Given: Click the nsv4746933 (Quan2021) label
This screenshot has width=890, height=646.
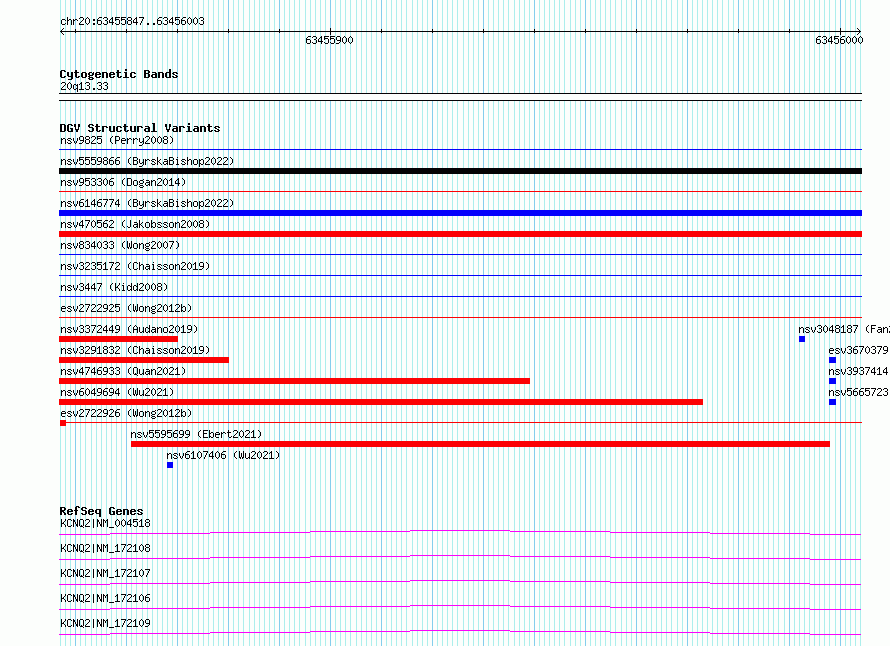Looking at the screenshot, I should (x=123, y=371).
